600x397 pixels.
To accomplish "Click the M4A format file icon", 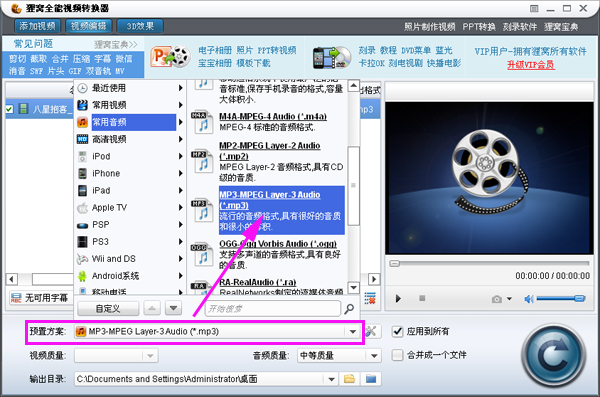I will tap(202, 122).
